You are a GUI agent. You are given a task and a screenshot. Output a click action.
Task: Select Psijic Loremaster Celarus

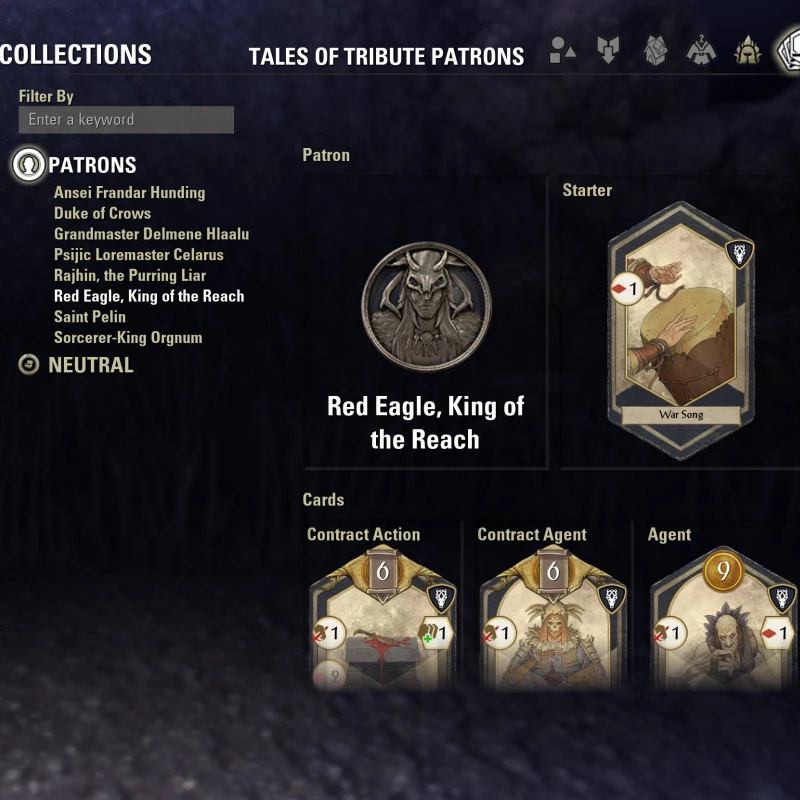pyautogui.click(x=139, y=255)
